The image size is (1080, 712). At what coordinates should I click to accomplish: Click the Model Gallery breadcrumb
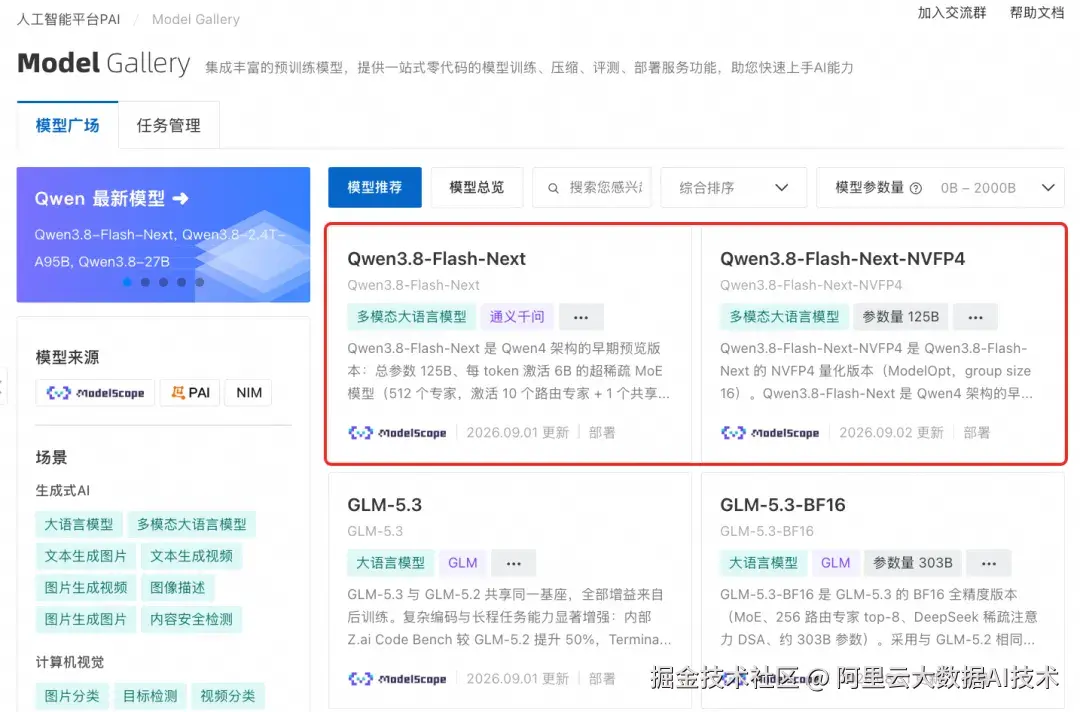tap(196, 19)
